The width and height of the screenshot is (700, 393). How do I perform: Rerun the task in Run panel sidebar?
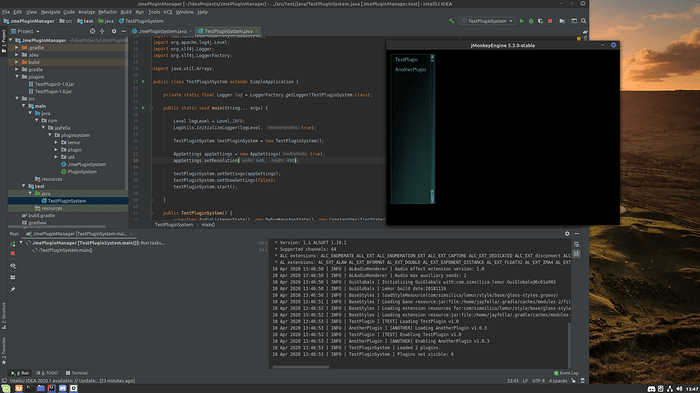coord(12,244)
